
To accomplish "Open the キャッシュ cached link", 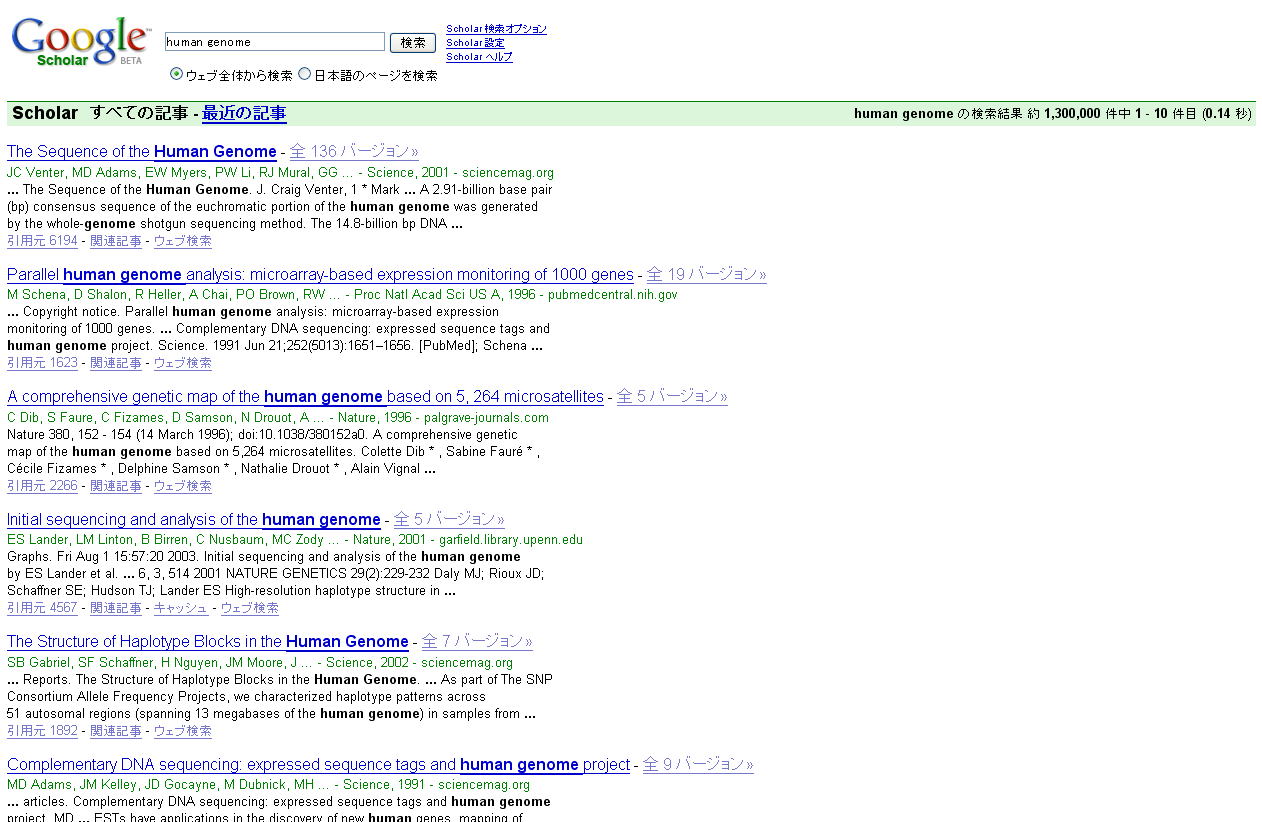I will pos(181,608).
